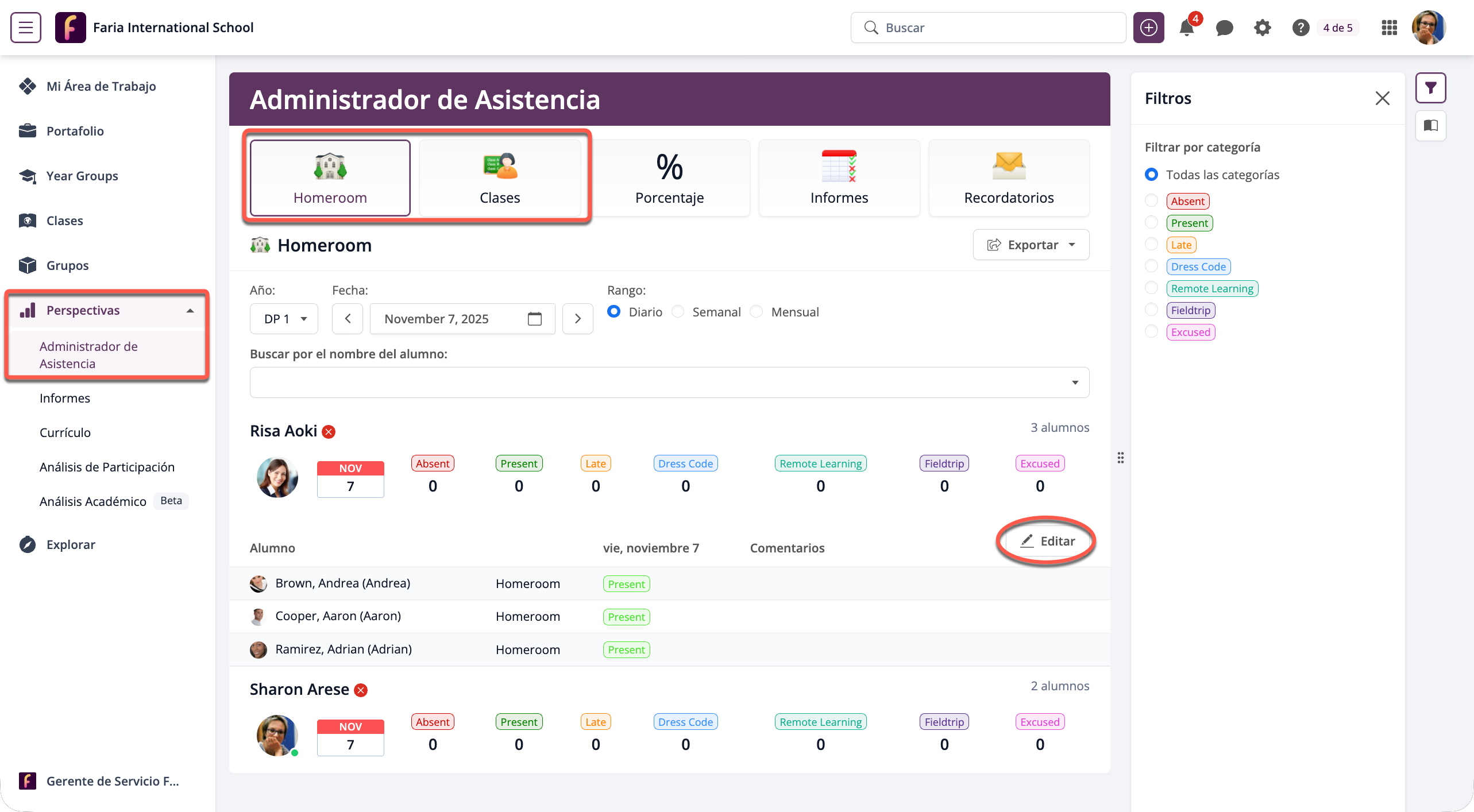Open the settings gear icon
Screen dimensions: 1474x812
pyautogui.click(x=1262, y=28)
